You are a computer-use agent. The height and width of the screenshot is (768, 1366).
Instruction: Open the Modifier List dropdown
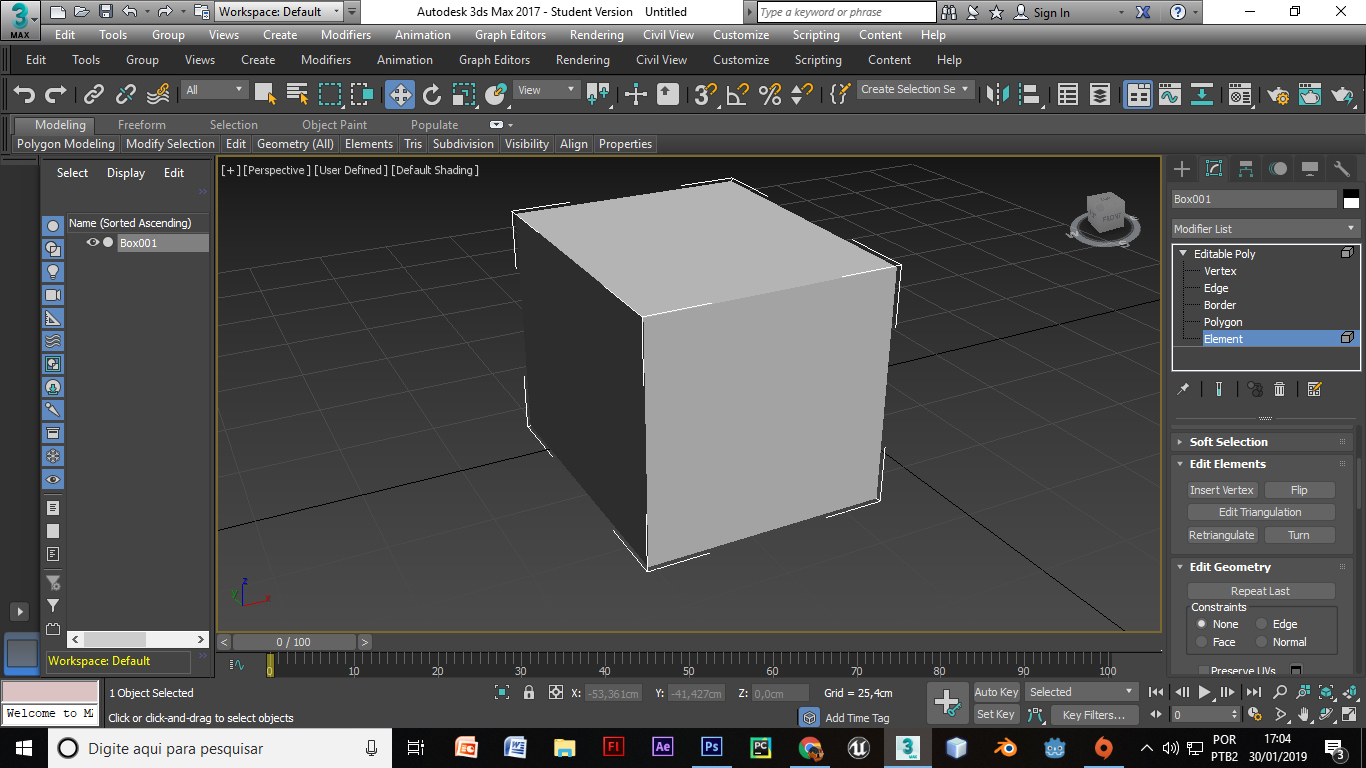1265,229
